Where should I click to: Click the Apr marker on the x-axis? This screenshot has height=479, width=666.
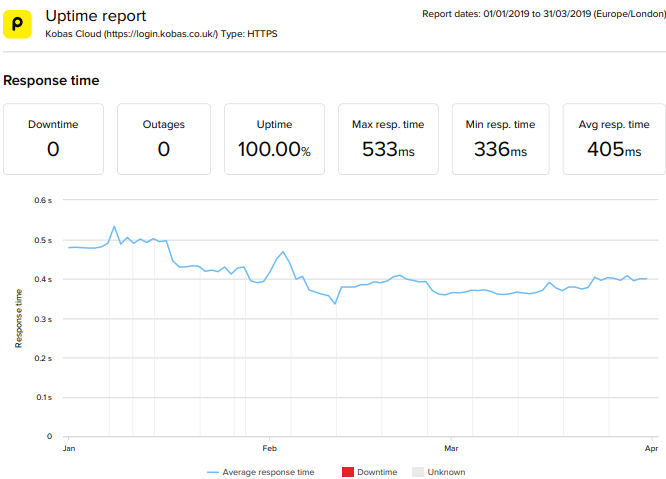coord(651,449)
